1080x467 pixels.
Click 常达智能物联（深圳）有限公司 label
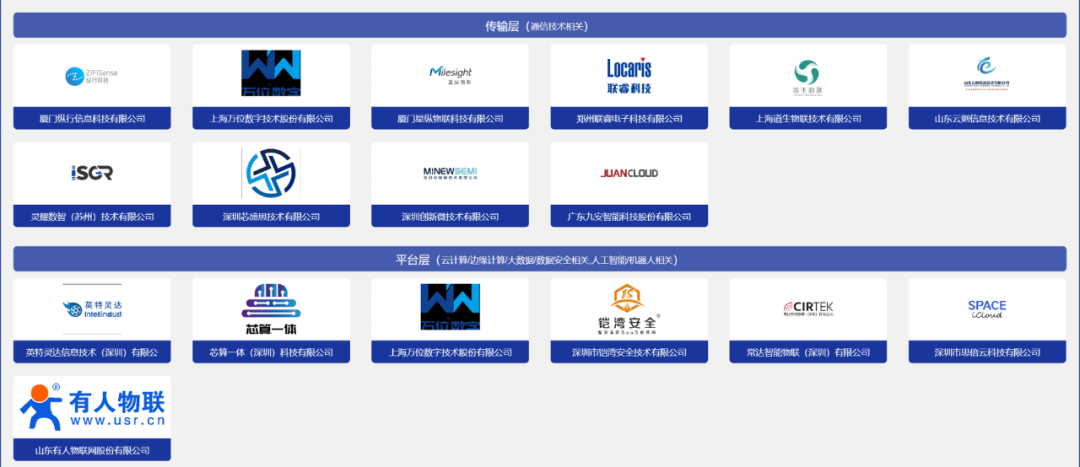pyautogui.click(x=807, y=352)
